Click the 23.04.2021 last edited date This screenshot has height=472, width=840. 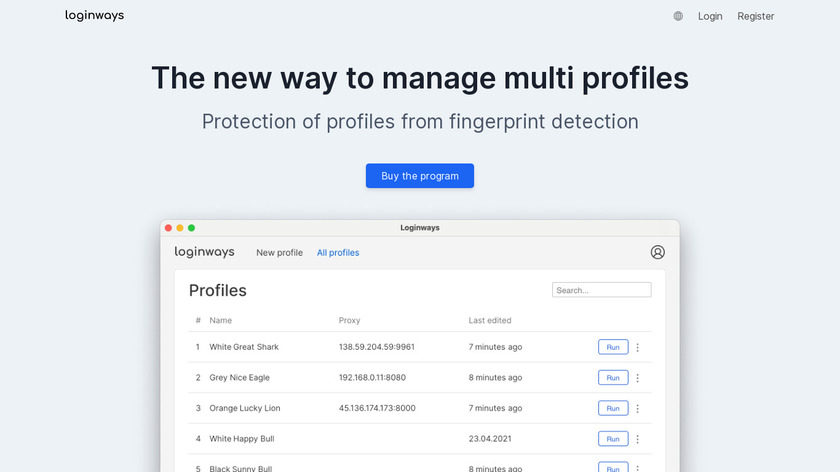(x=490, y=438)
